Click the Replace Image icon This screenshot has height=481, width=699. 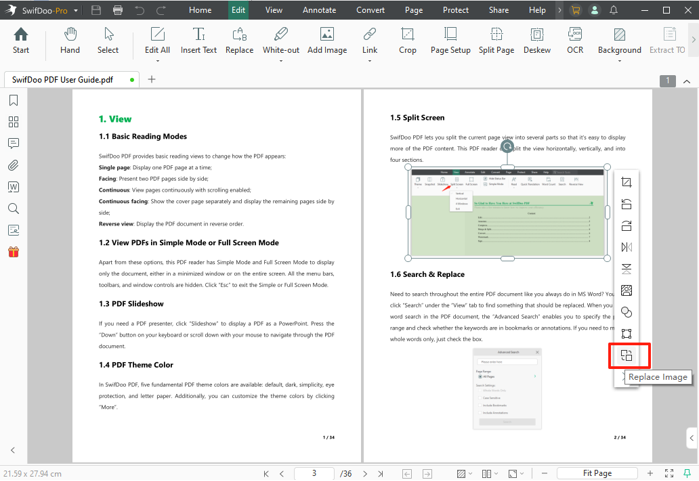click(x=626, y=355)
